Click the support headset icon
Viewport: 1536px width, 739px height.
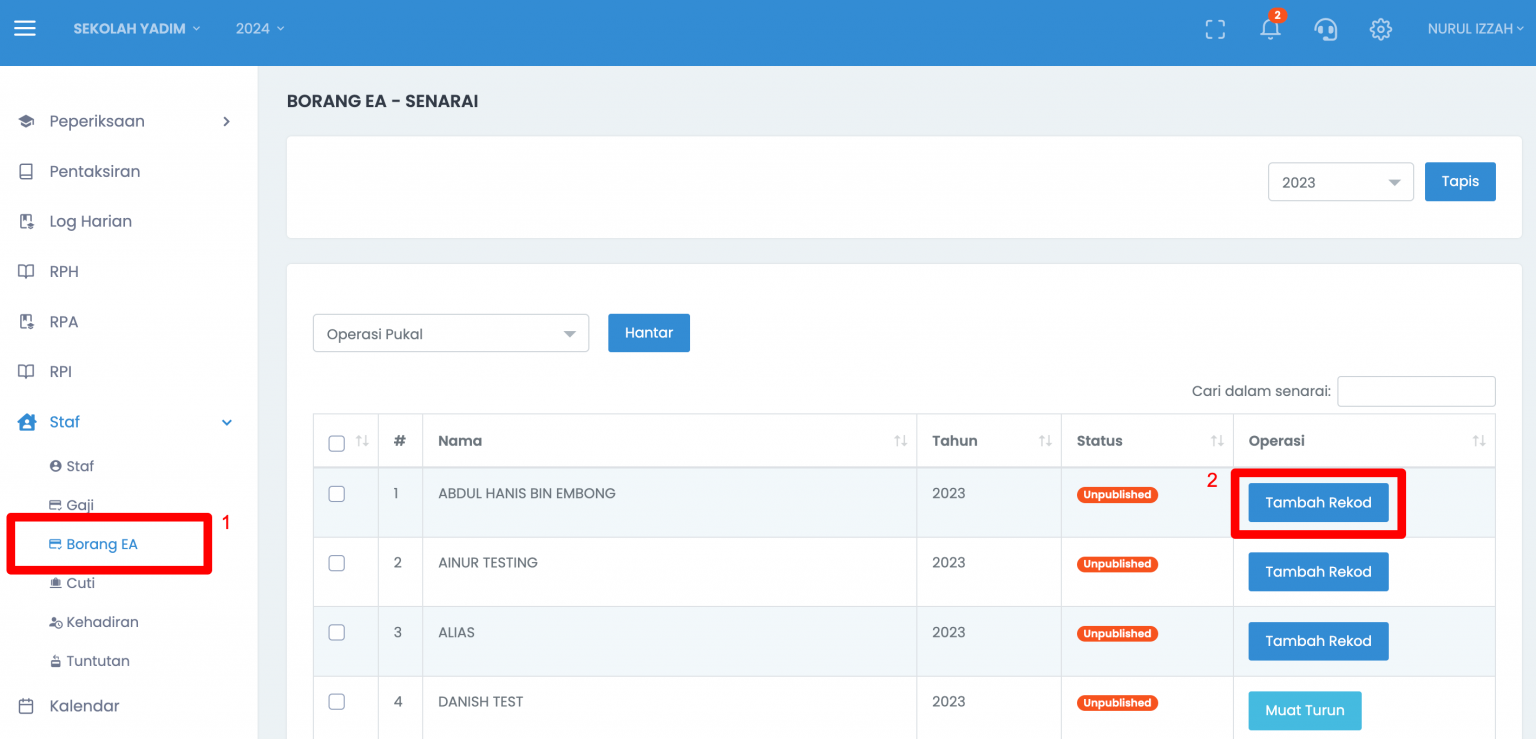click(x=1326, y=29)
